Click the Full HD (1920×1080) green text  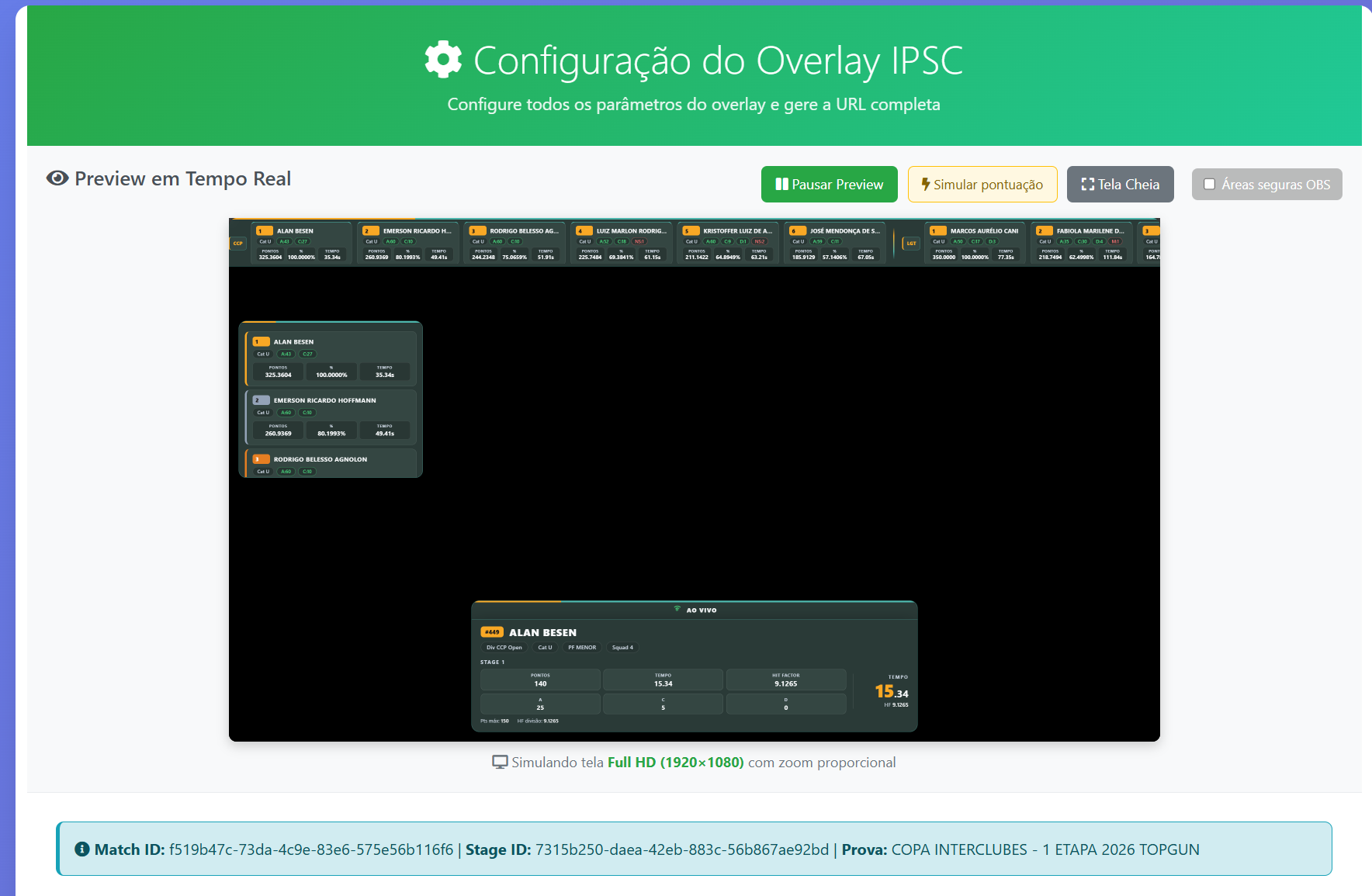675,763
